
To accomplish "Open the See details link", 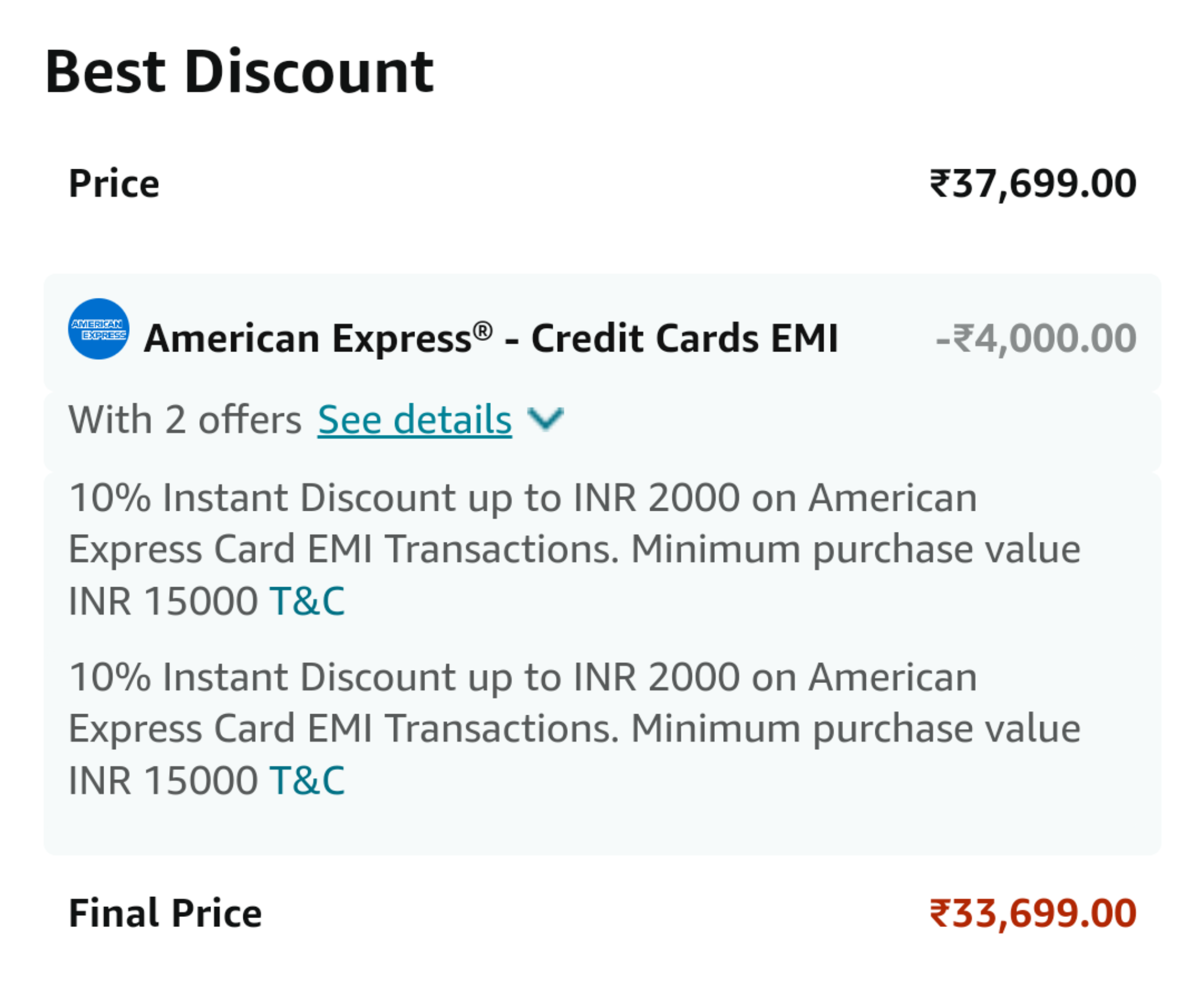I will tap(414, 420).
